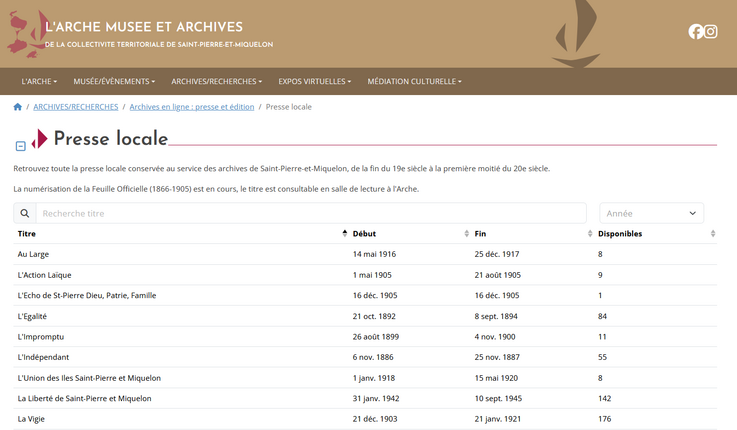Focus the Recherche titre search field
The width and height of the screenshot is (737, 430).
[310, 213]
